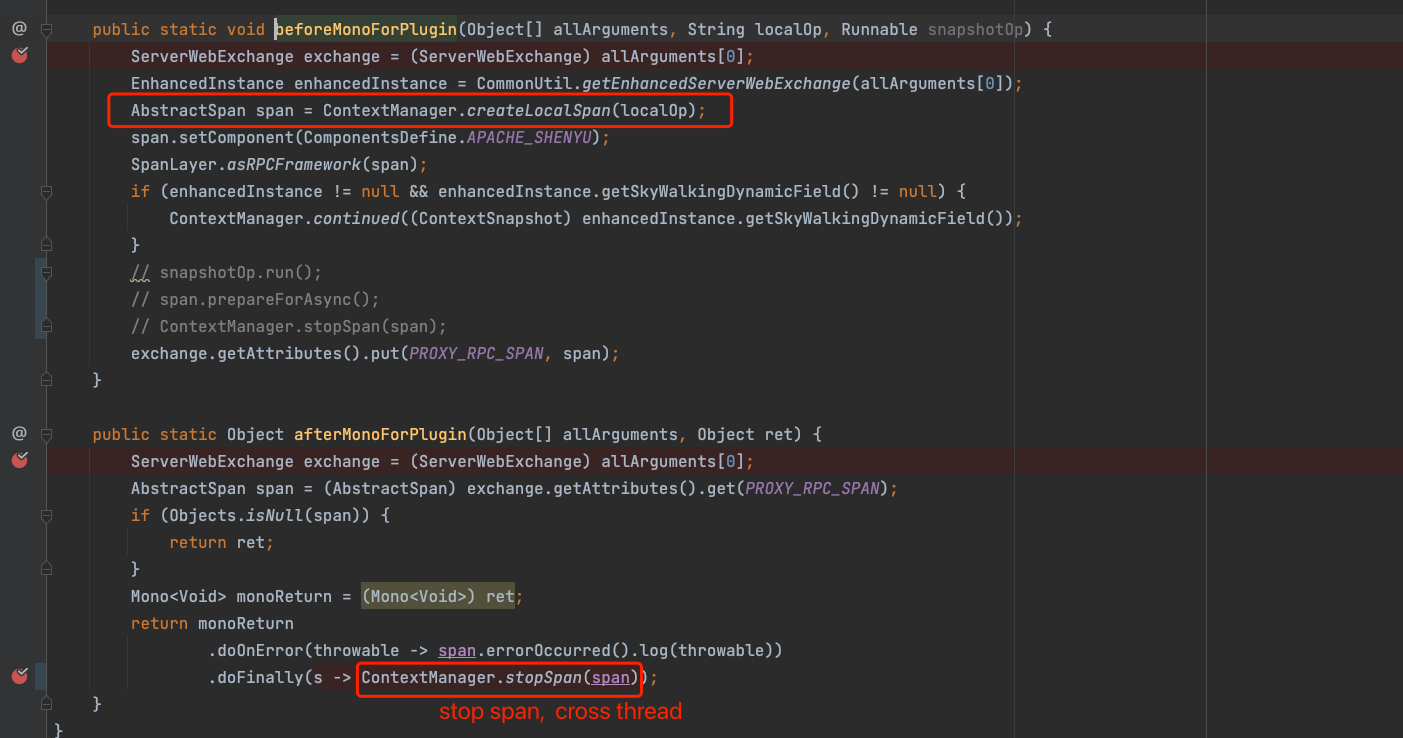This screenshot has width=1403, height=738.
Task: Click fold marker at beforeMonoForPlugin closing brace
Action: click(46, 380)
